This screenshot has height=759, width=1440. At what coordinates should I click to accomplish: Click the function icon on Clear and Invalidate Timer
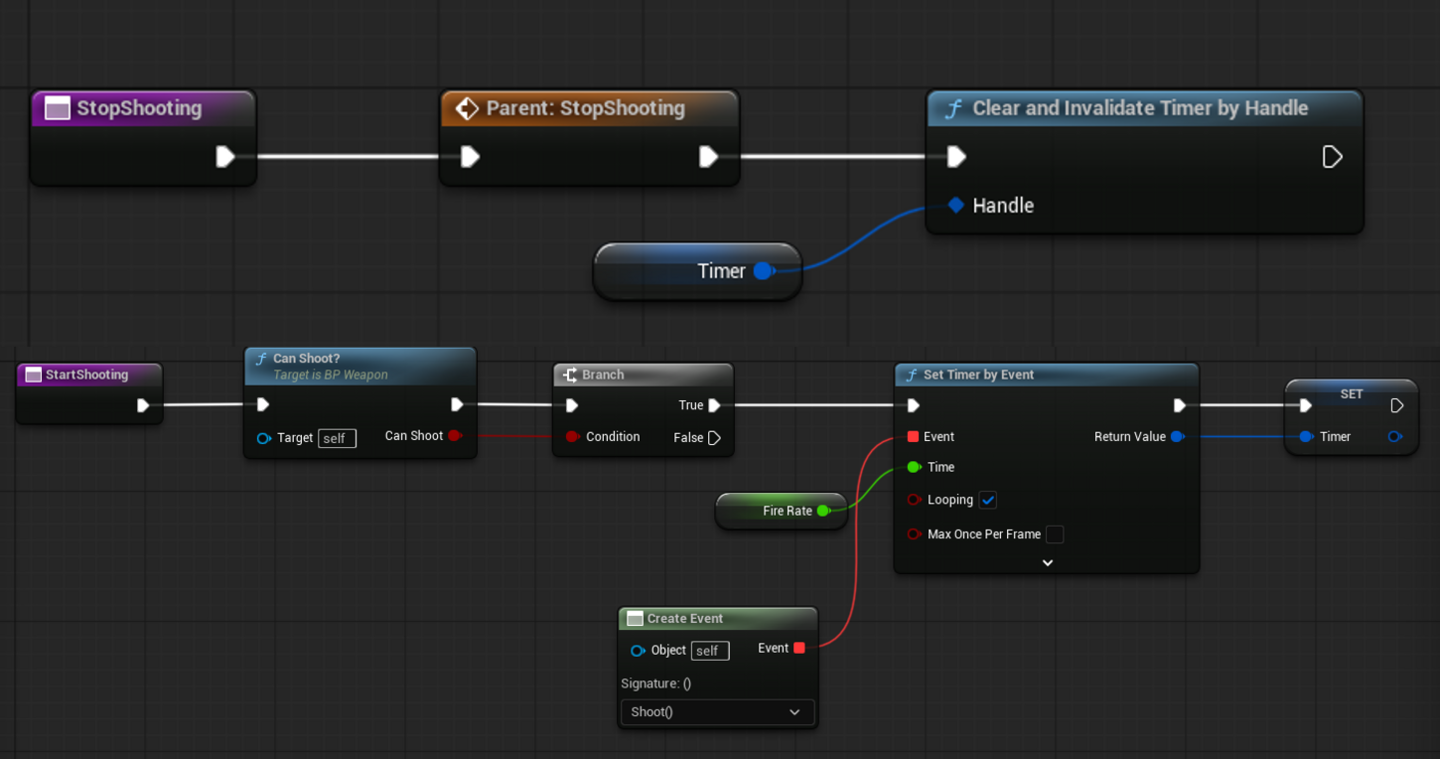tap(953, 109)
